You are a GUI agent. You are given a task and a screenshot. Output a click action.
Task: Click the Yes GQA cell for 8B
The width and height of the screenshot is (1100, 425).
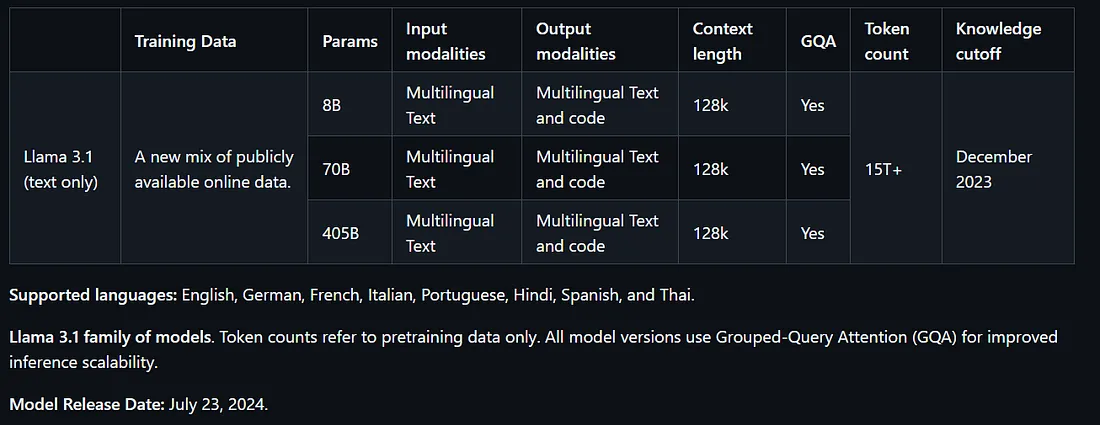818,104
